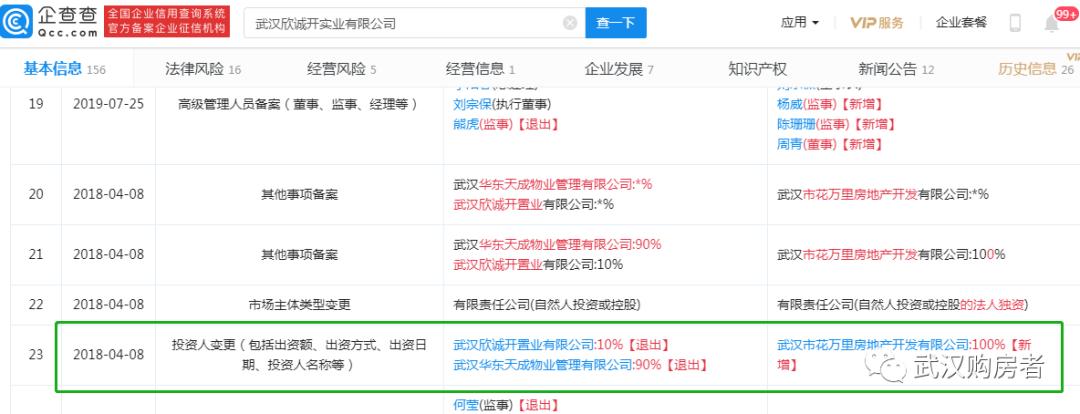Switch to 经营风险 tab
1080x414 pixels.
pyautogui.click(x=342, y=69)
